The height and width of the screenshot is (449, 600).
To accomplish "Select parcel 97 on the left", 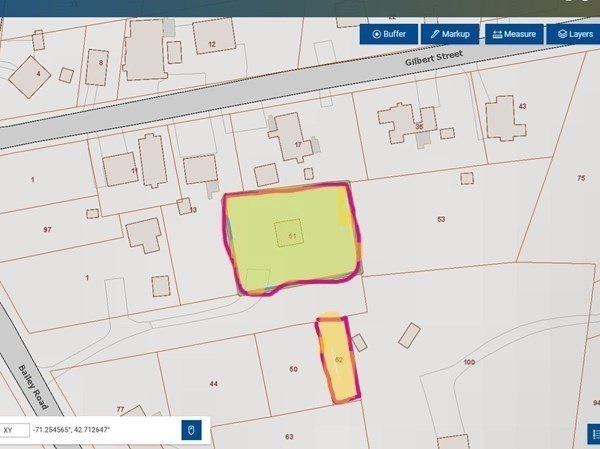I will [x=47, y=230].
